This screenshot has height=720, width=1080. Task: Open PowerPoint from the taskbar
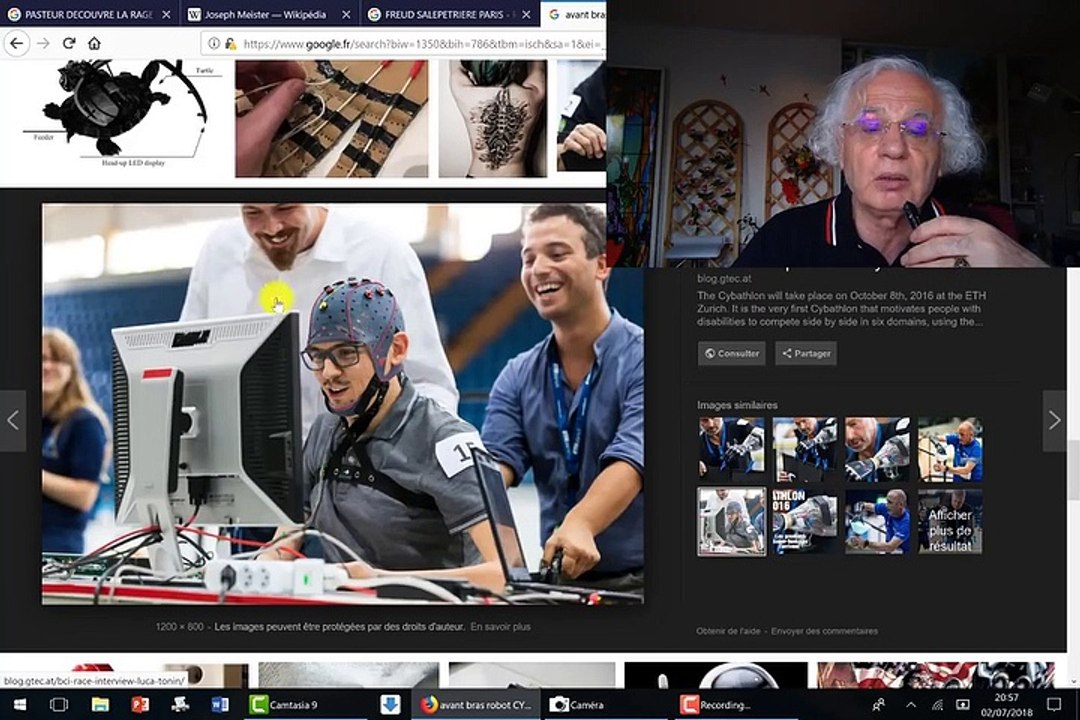pyautogui.click(x=140, y=705)
